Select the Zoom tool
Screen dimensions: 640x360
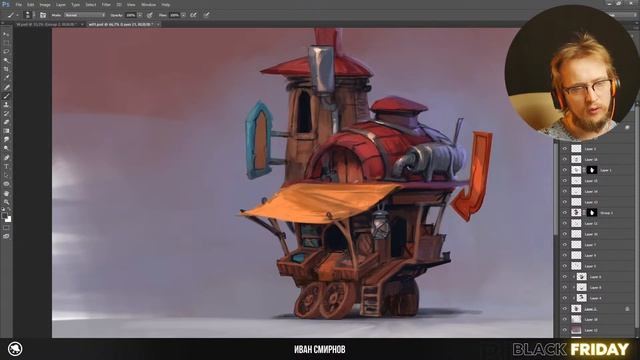[6, 202]
